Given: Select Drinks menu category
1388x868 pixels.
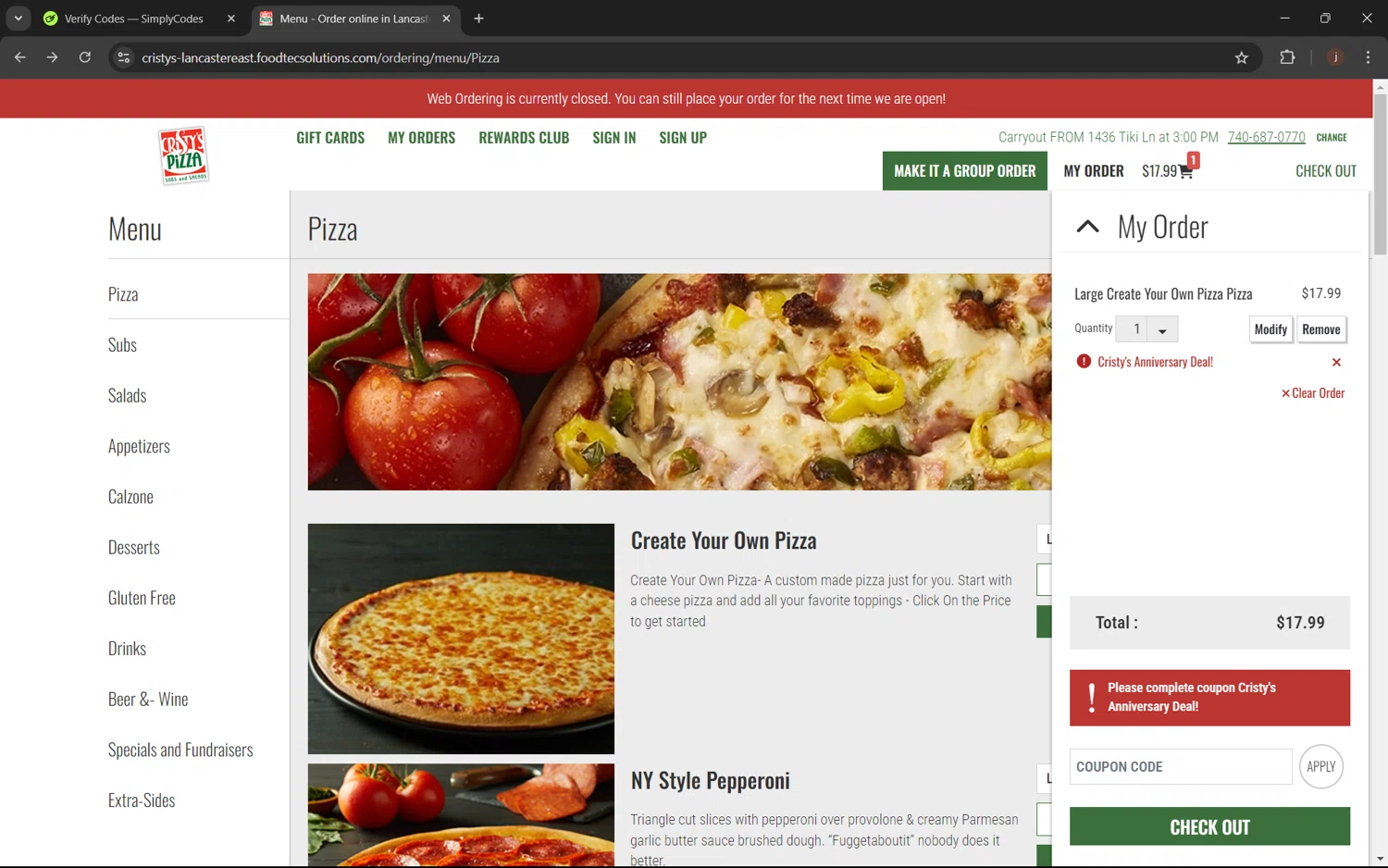Looking at the screenshot, I should tap(127, 649).
